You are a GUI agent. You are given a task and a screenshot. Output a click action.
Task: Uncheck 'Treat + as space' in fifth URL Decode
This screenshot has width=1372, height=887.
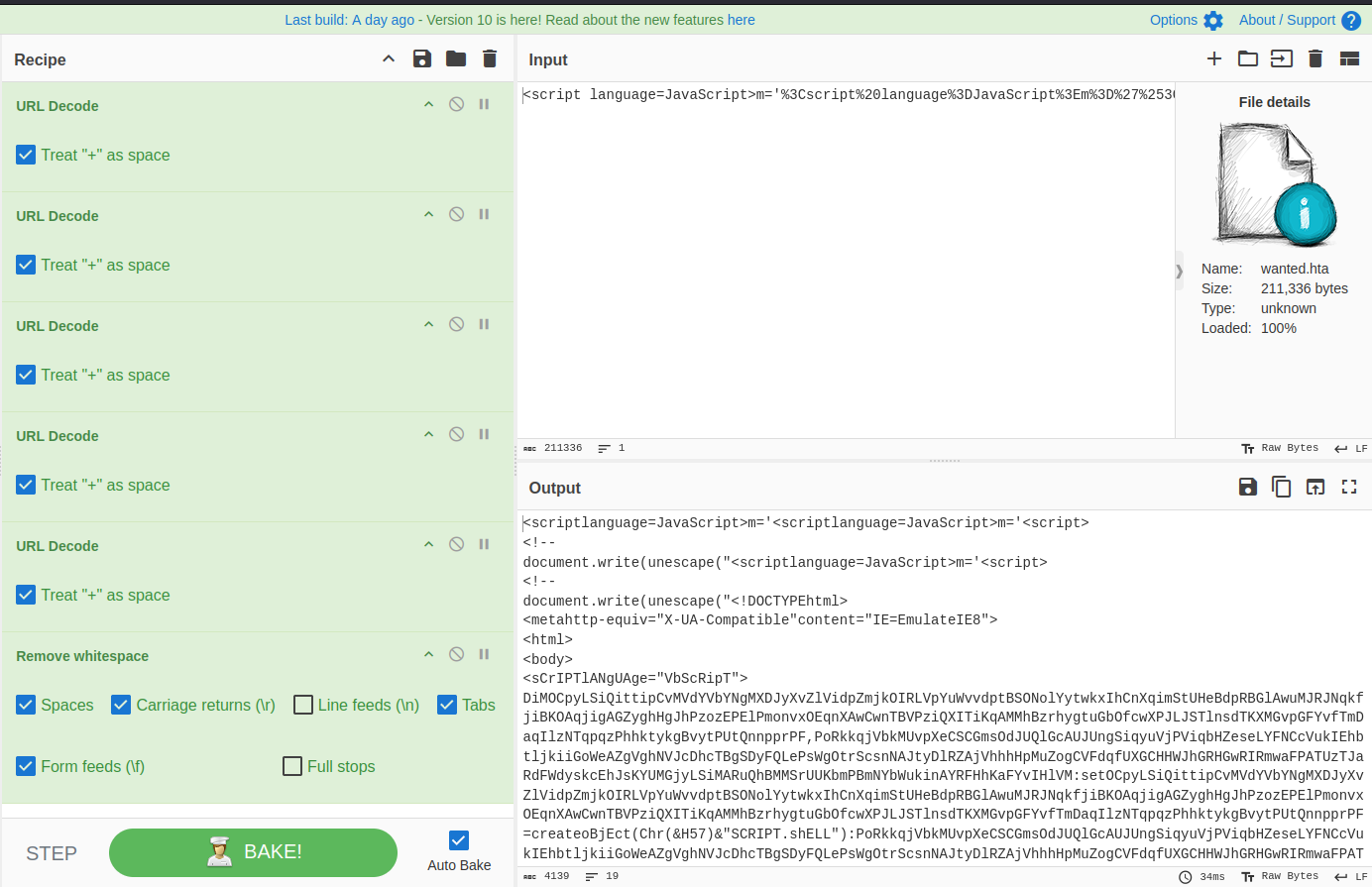tap(26, 595)
